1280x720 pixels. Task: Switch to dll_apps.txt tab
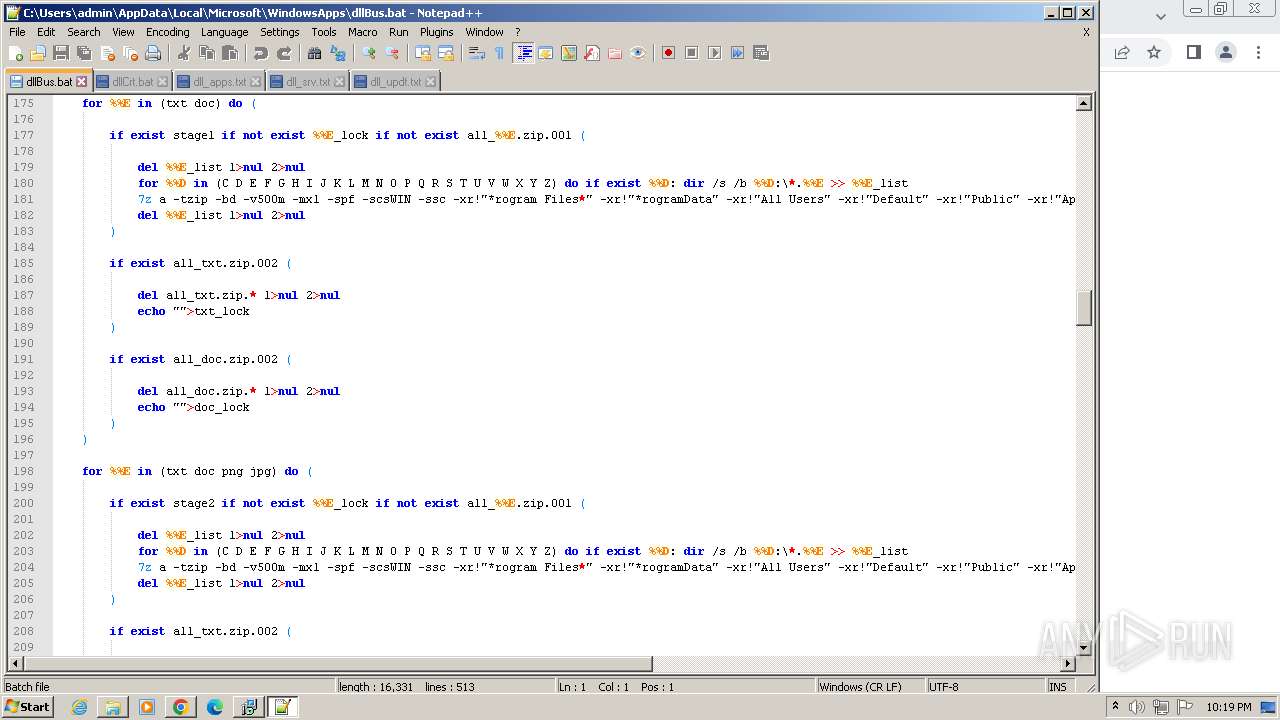(x=218, y=82)
